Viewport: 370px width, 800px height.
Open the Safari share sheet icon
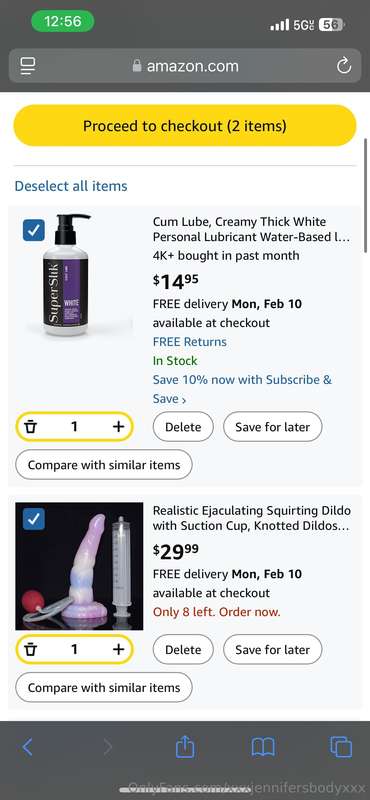pos(185,746)
